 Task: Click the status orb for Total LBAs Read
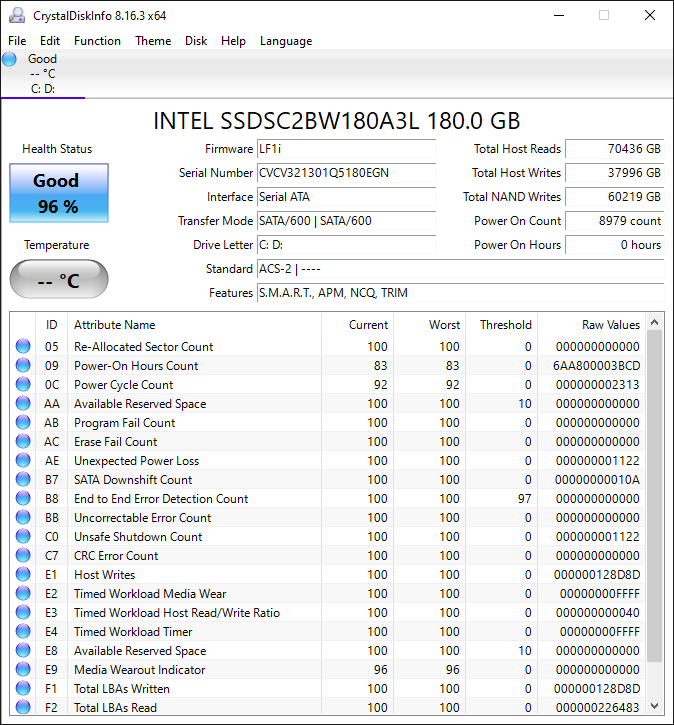pos(23,707)
